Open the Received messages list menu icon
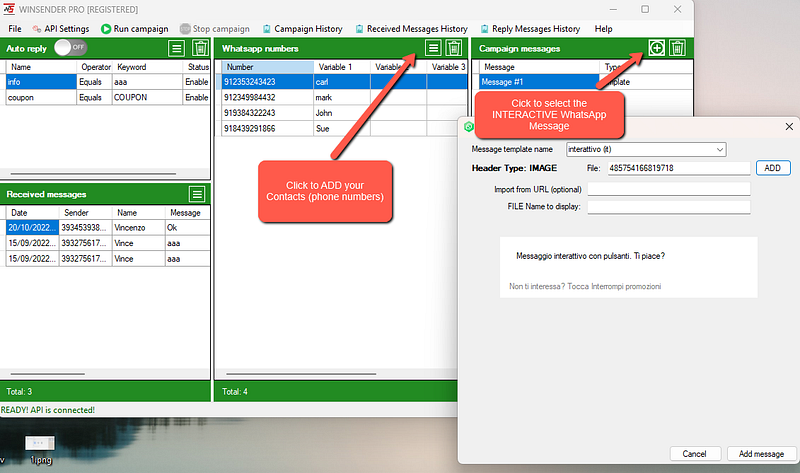The image size is (800, 473). 197,194
